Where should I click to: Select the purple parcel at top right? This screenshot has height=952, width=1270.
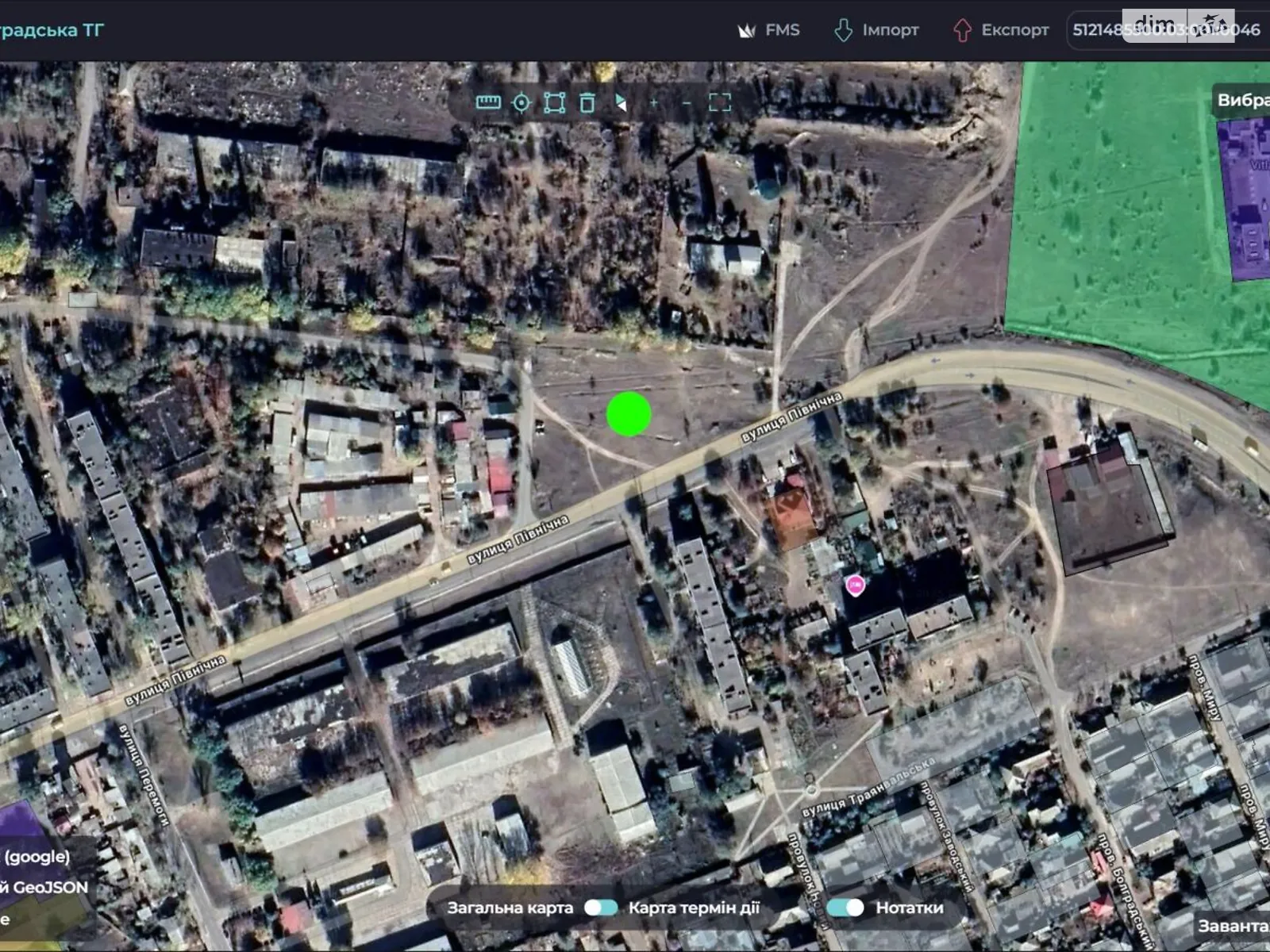[x=1248, y=206]
